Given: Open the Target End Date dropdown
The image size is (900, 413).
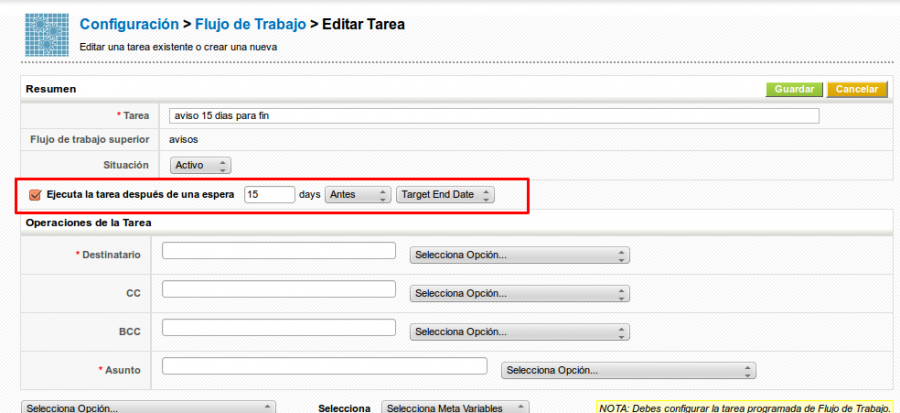Looking at the screenshot, I should 444,195.
